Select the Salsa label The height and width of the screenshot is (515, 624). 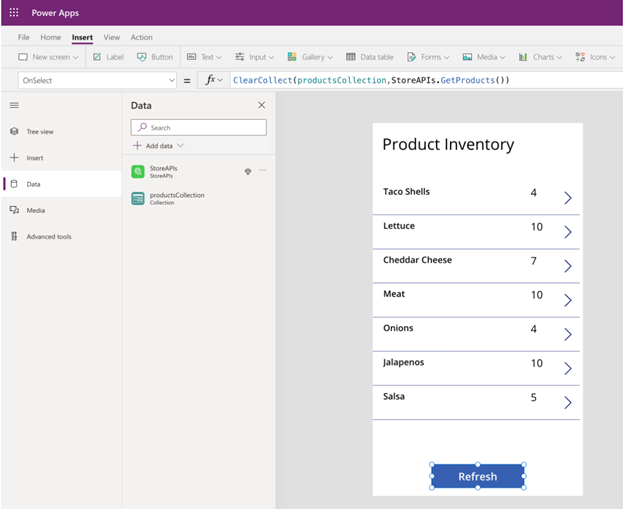point(394,396)
